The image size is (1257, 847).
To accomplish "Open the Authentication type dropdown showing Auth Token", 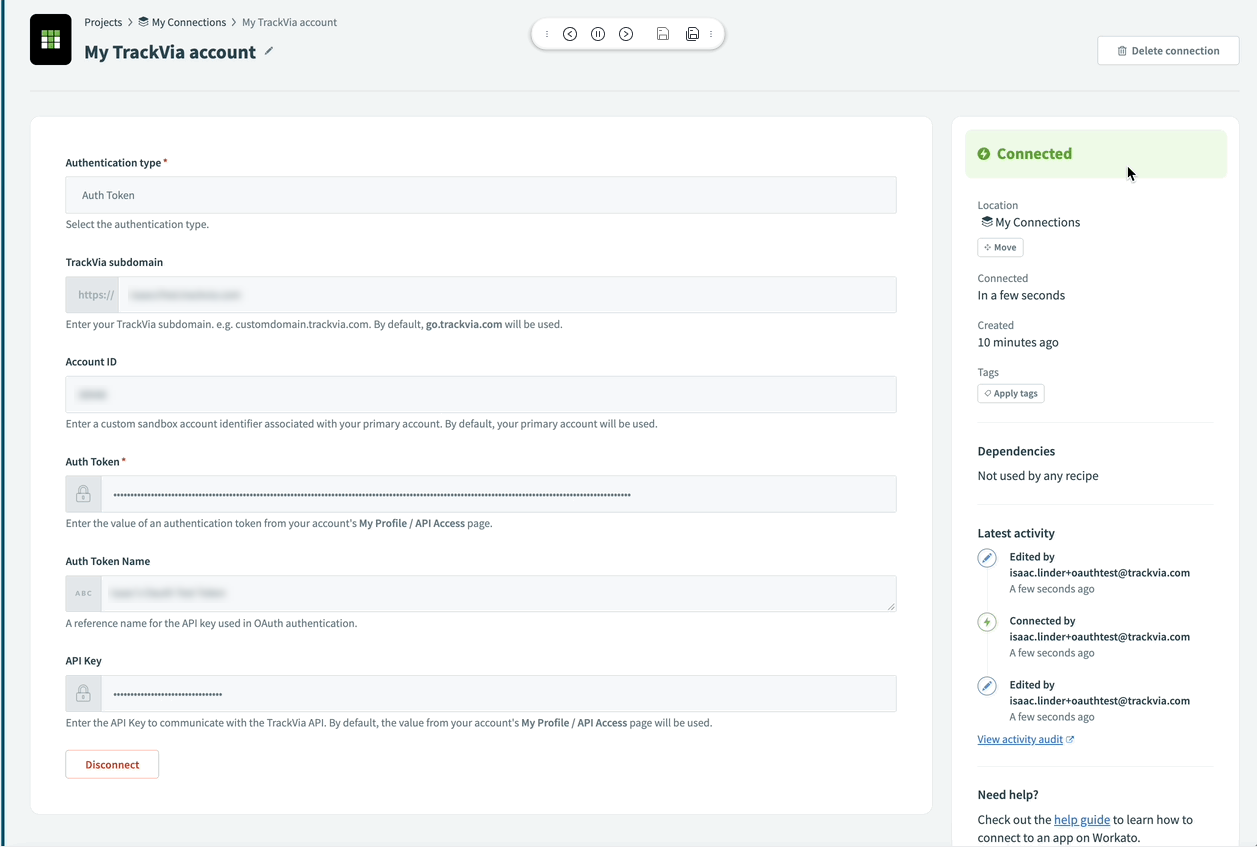I will pos(481,195).
